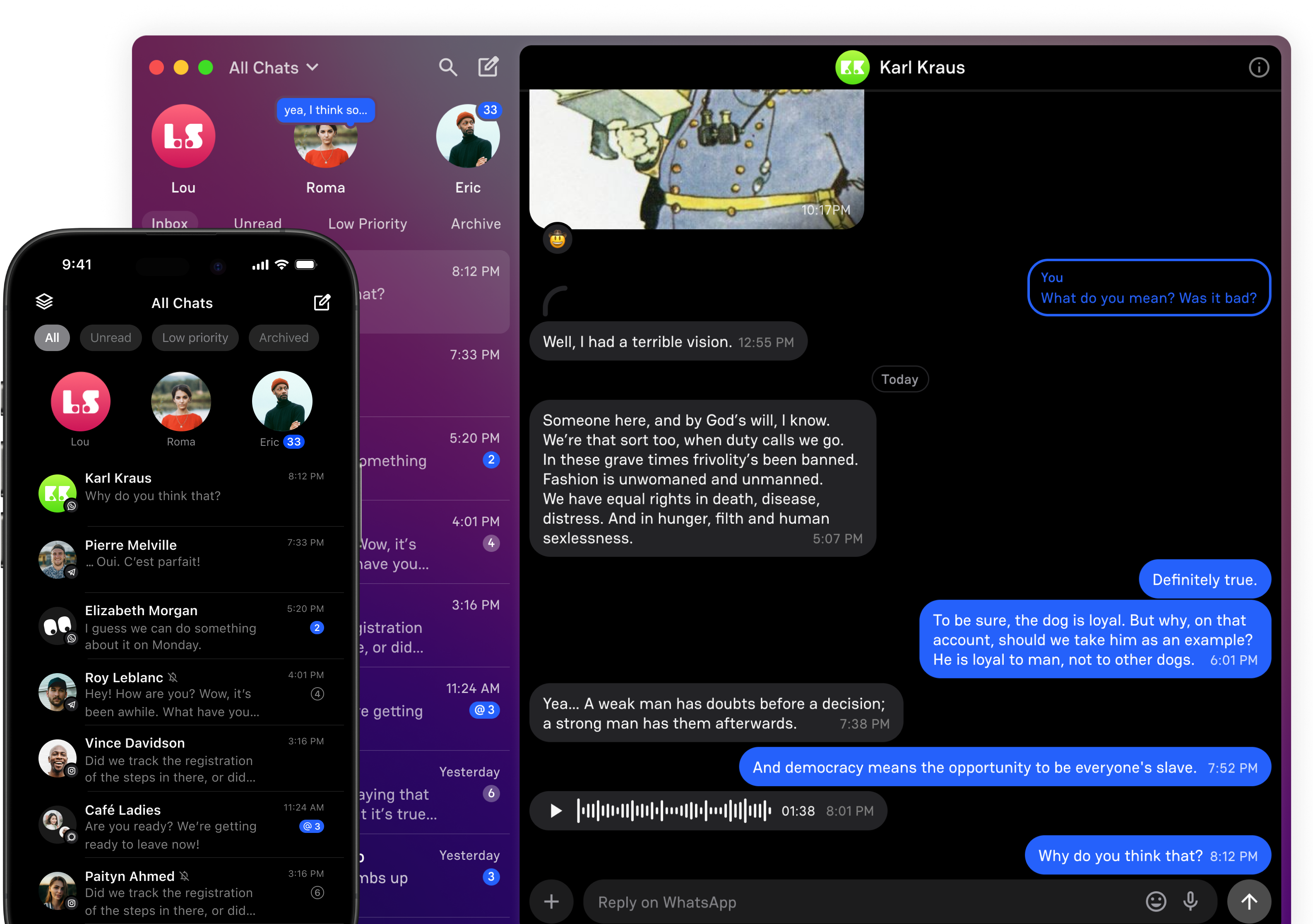Viewport: 1313px width, 924px height.
Task: Tap Lou avatar on phone pinned row
Action: click(x=81, y=402)
